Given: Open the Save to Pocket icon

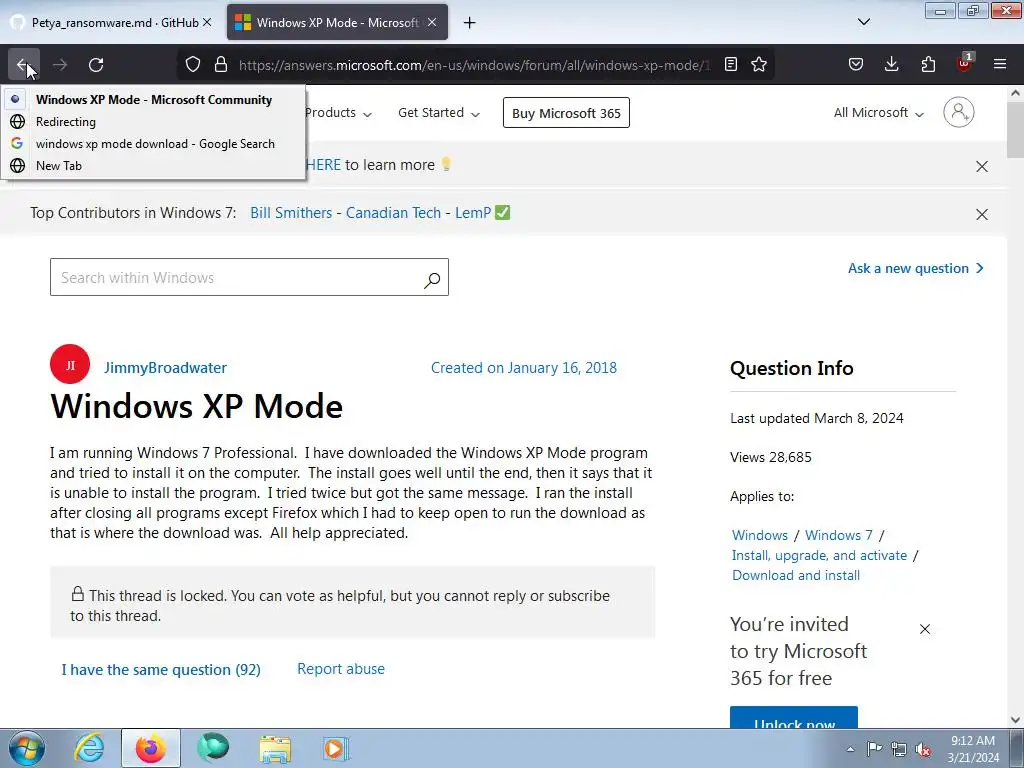Looking at the screenshot, I should coord(856,64).
